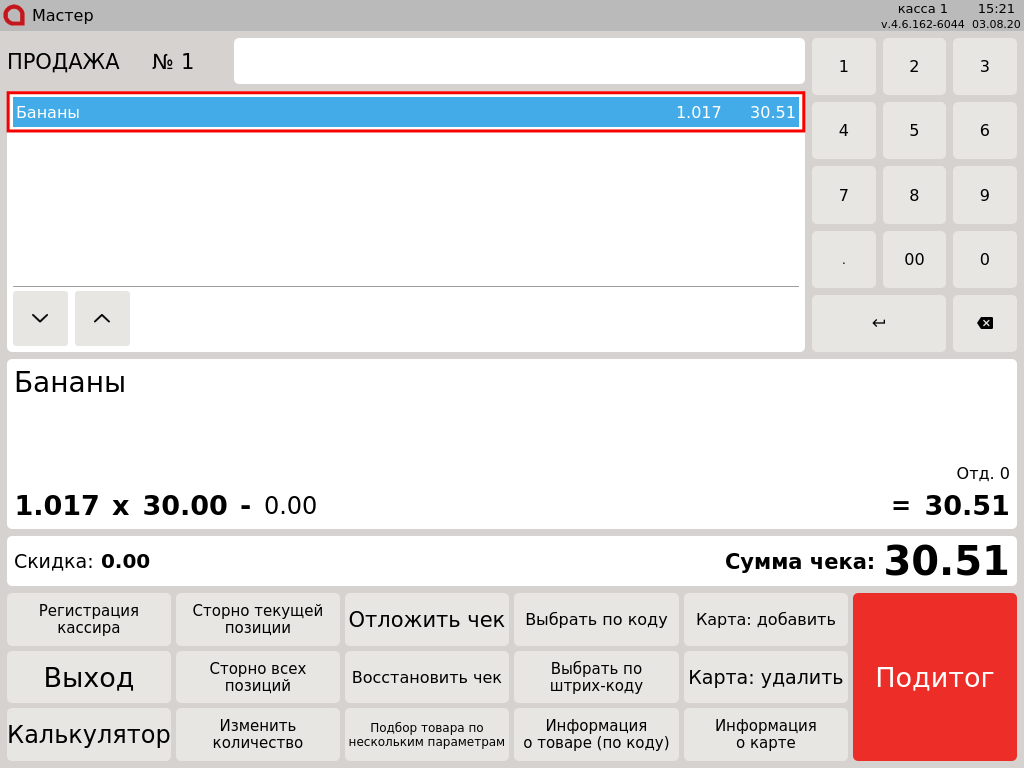Select the Бананы line in the receipt
Screen dimensions: 1024x768
(405, 112)
